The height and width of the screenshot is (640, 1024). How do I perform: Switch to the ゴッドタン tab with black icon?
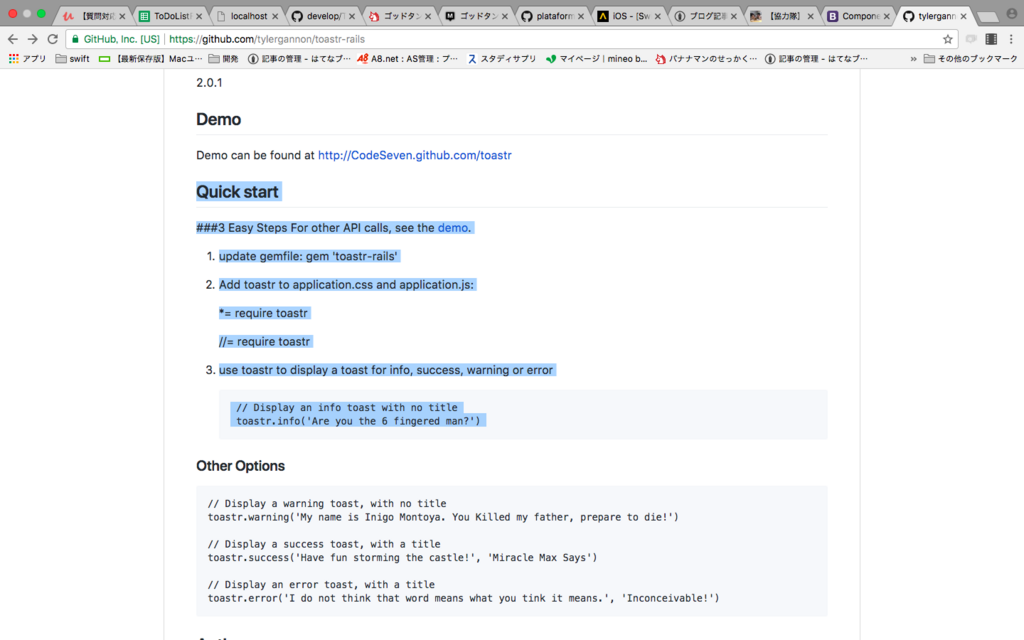[x=477, y=16]
